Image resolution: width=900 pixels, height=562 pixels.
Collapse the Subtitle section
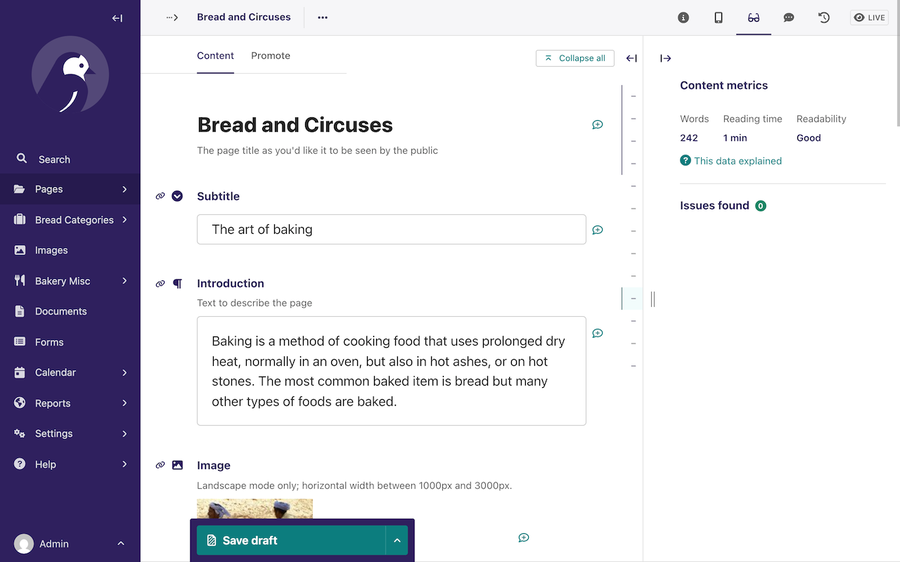(x=177, y=196)
